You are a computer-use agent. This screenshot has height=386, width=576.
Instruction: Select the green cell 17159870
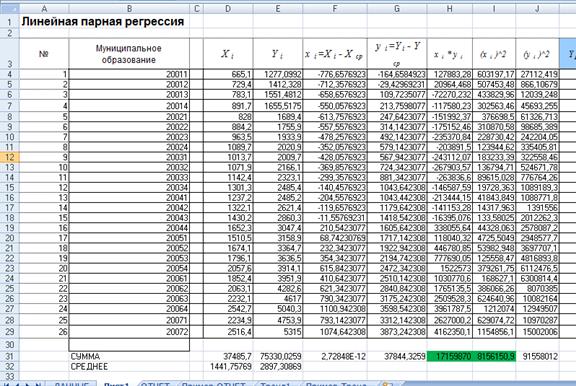[450, 357]
